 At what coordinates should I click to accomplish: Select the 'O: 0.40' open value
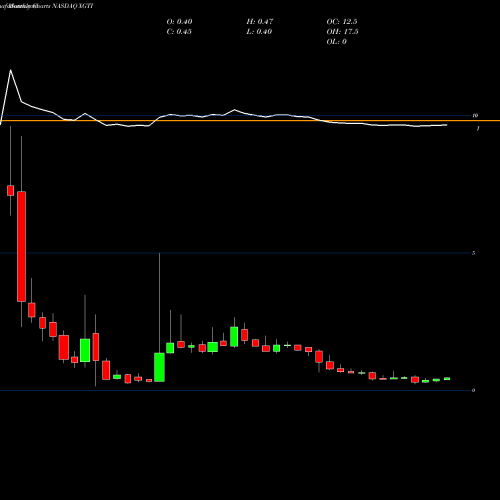[179, 22]
